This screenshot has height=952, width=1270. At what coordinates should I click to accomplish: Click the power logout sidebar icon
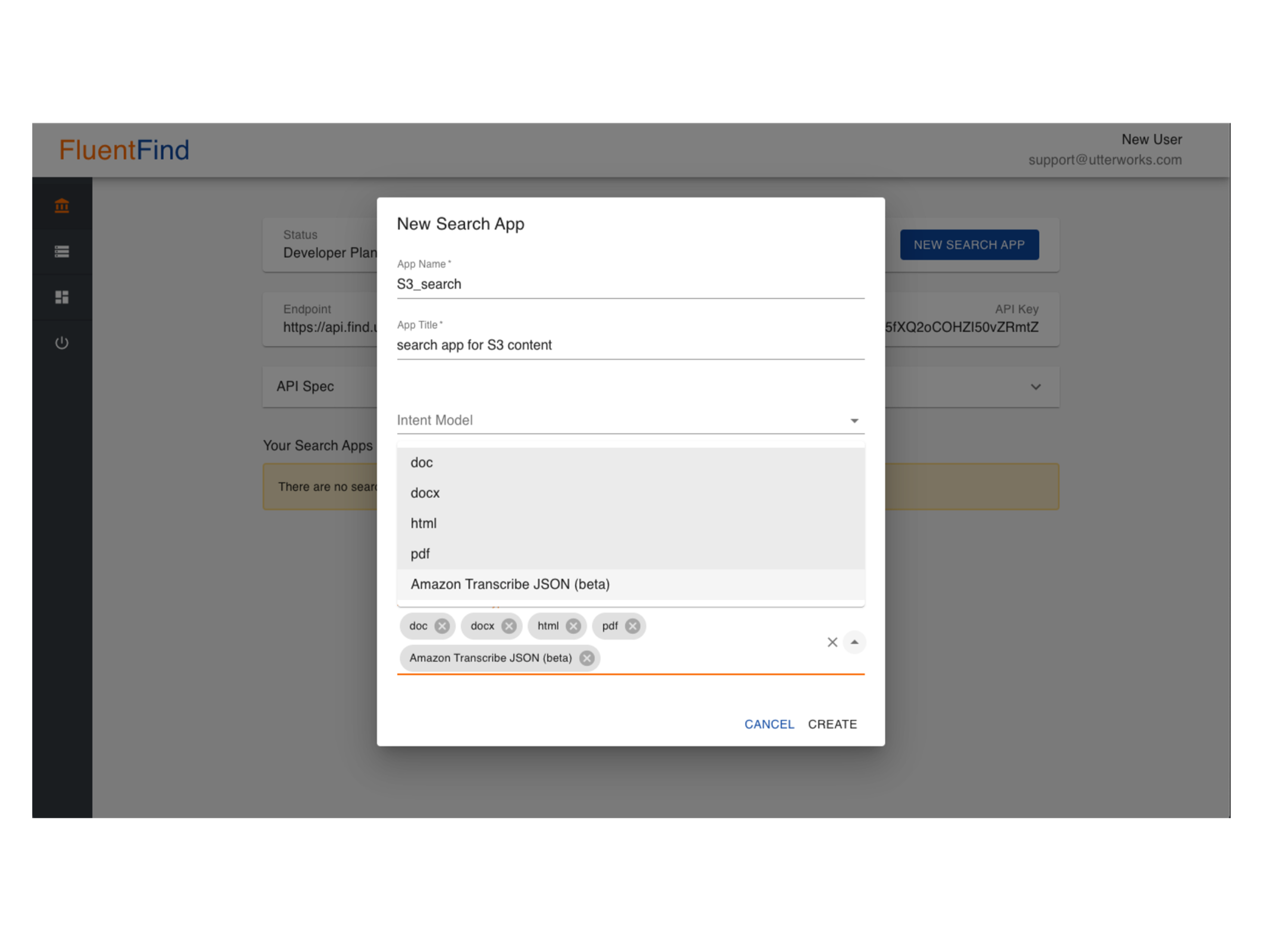pos(61,343)
